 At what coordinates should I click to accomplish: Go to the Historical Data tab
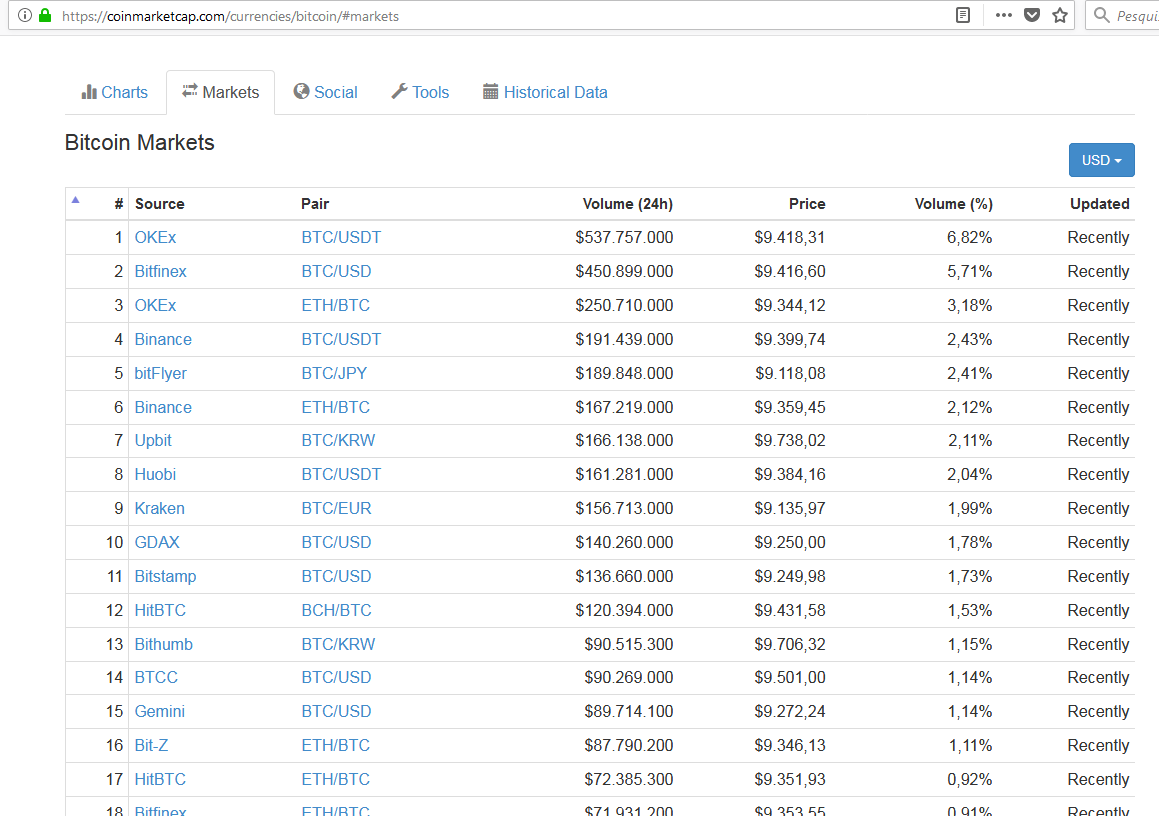point(545,92)
